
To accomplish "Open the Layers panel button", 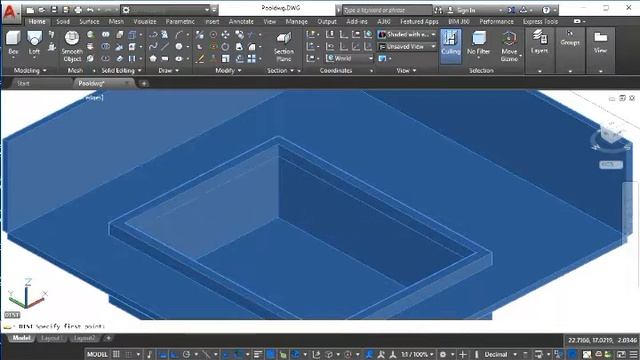I will (539, 42).
